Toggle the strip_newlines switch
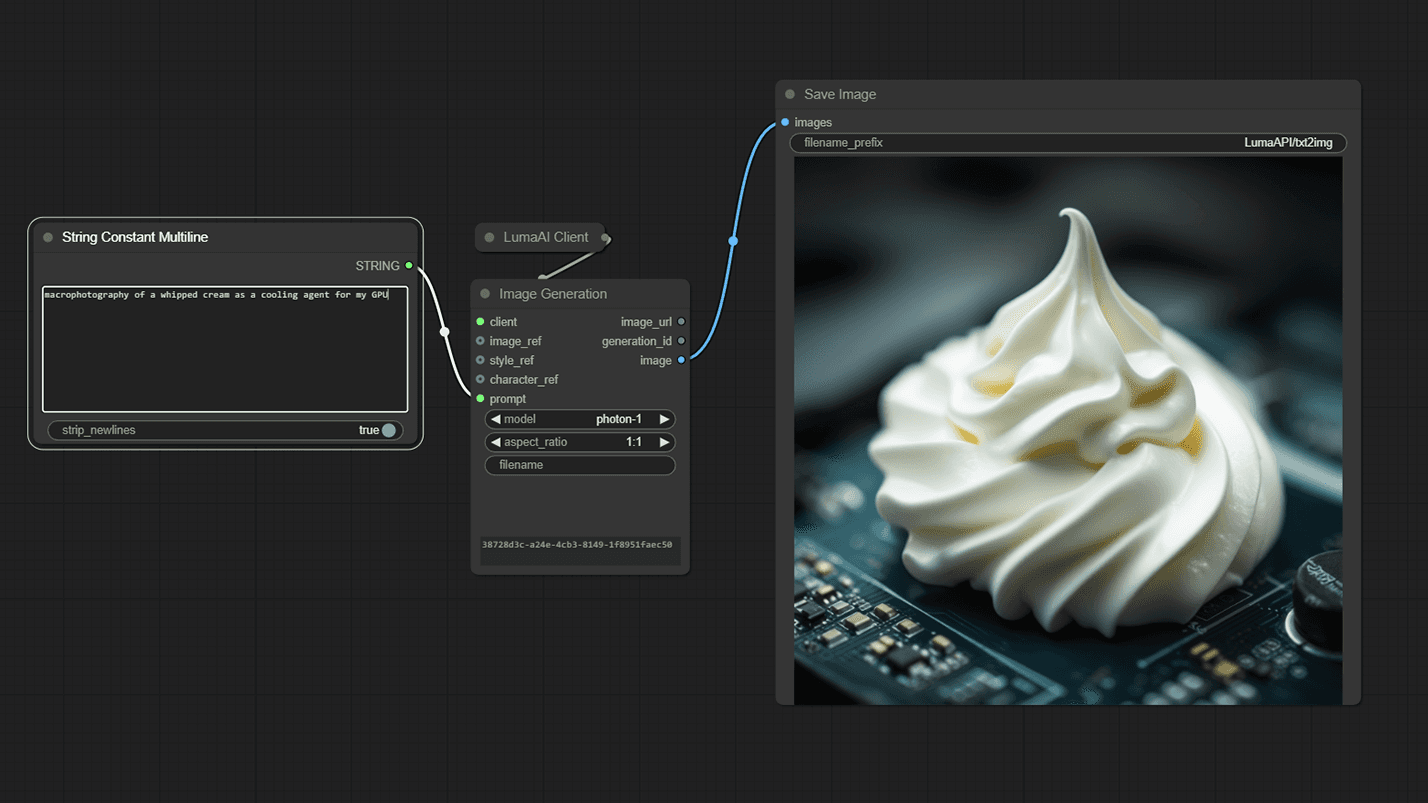This screenshot has width=1428, height=803. click(x=388, y=430)
